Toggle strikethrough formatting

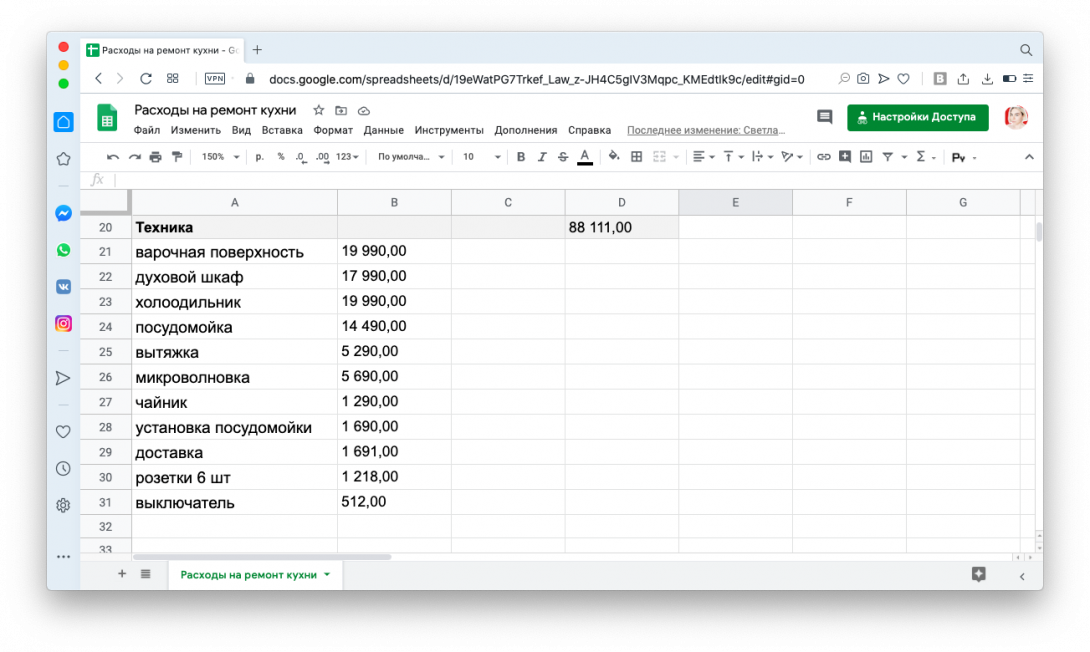563,157
